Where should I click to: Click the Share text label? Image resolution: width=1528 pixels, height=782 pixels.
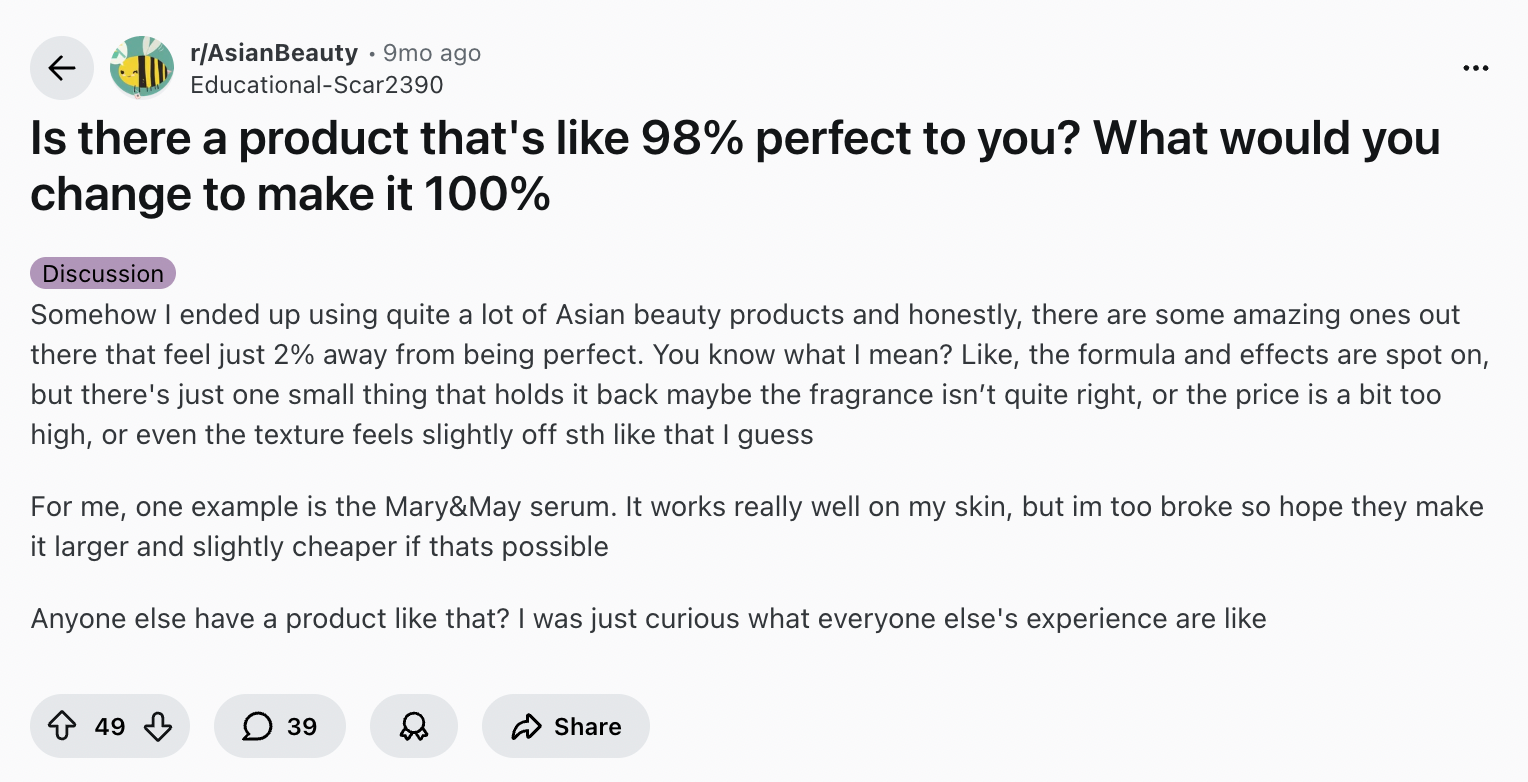(x=588, y=726)
